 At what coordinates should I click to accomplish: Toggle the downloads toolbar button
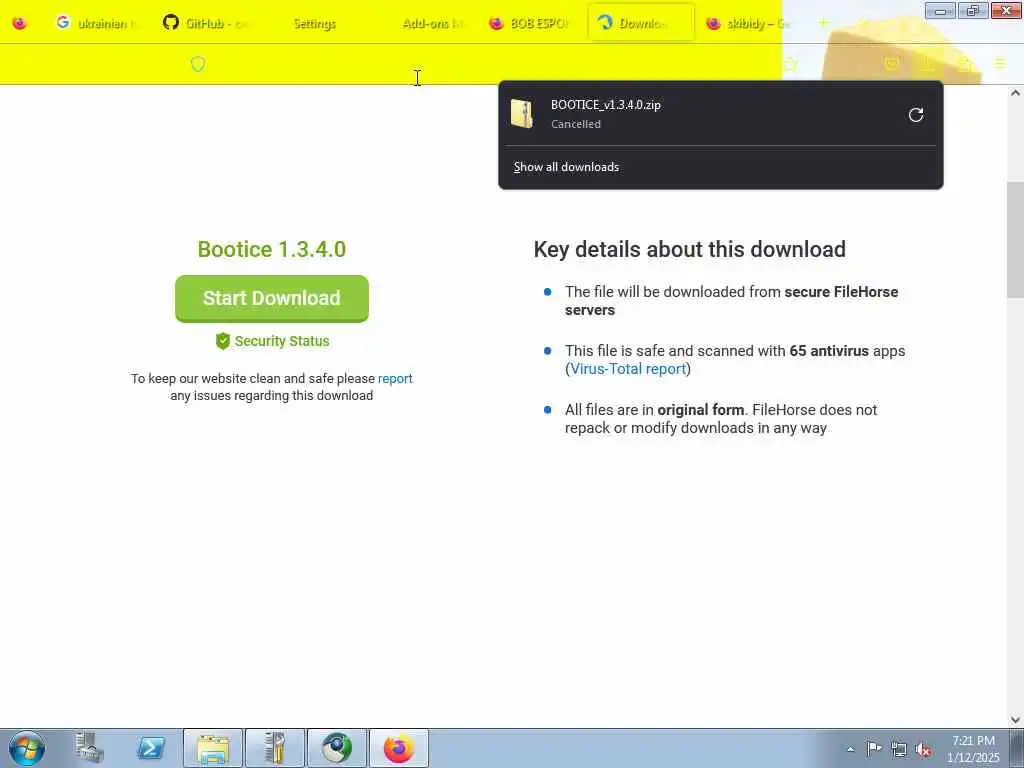point(926,63)
